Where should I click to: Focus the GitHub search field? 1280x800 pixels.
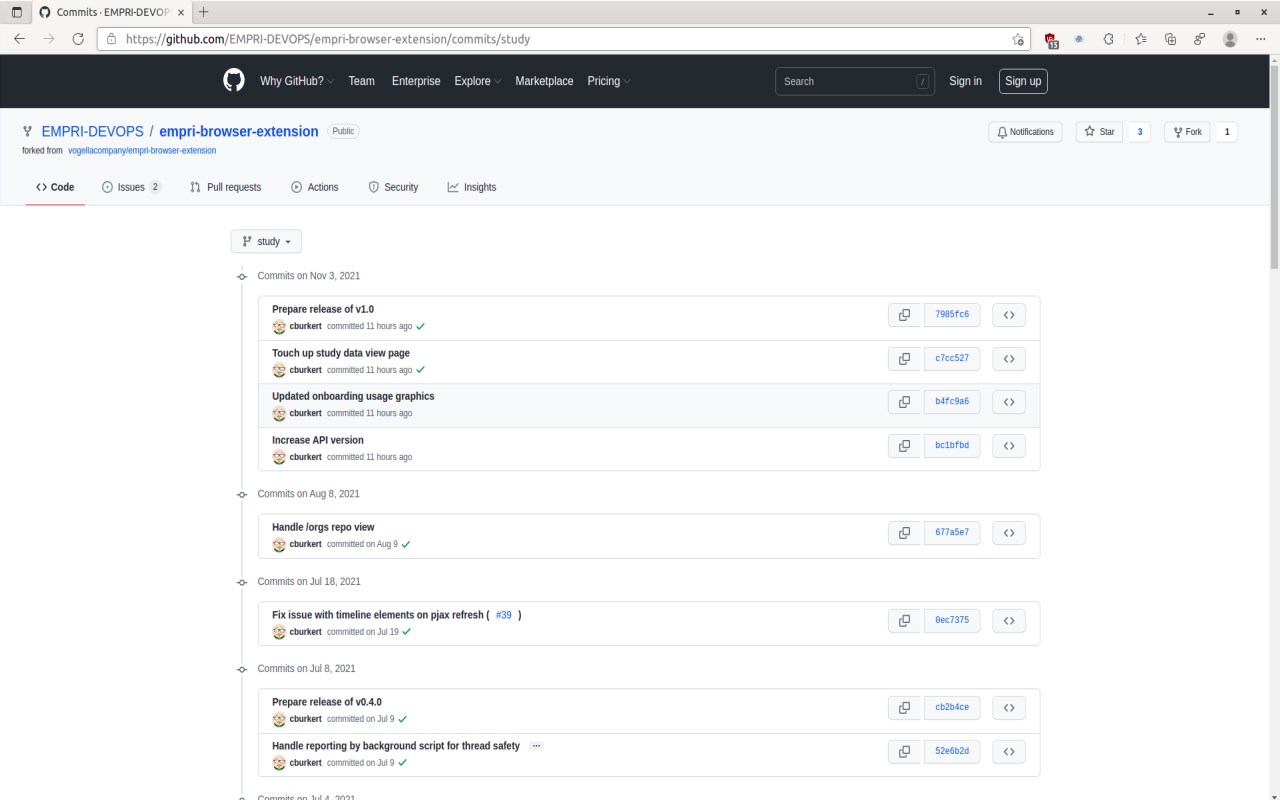[x=854, y=81]
